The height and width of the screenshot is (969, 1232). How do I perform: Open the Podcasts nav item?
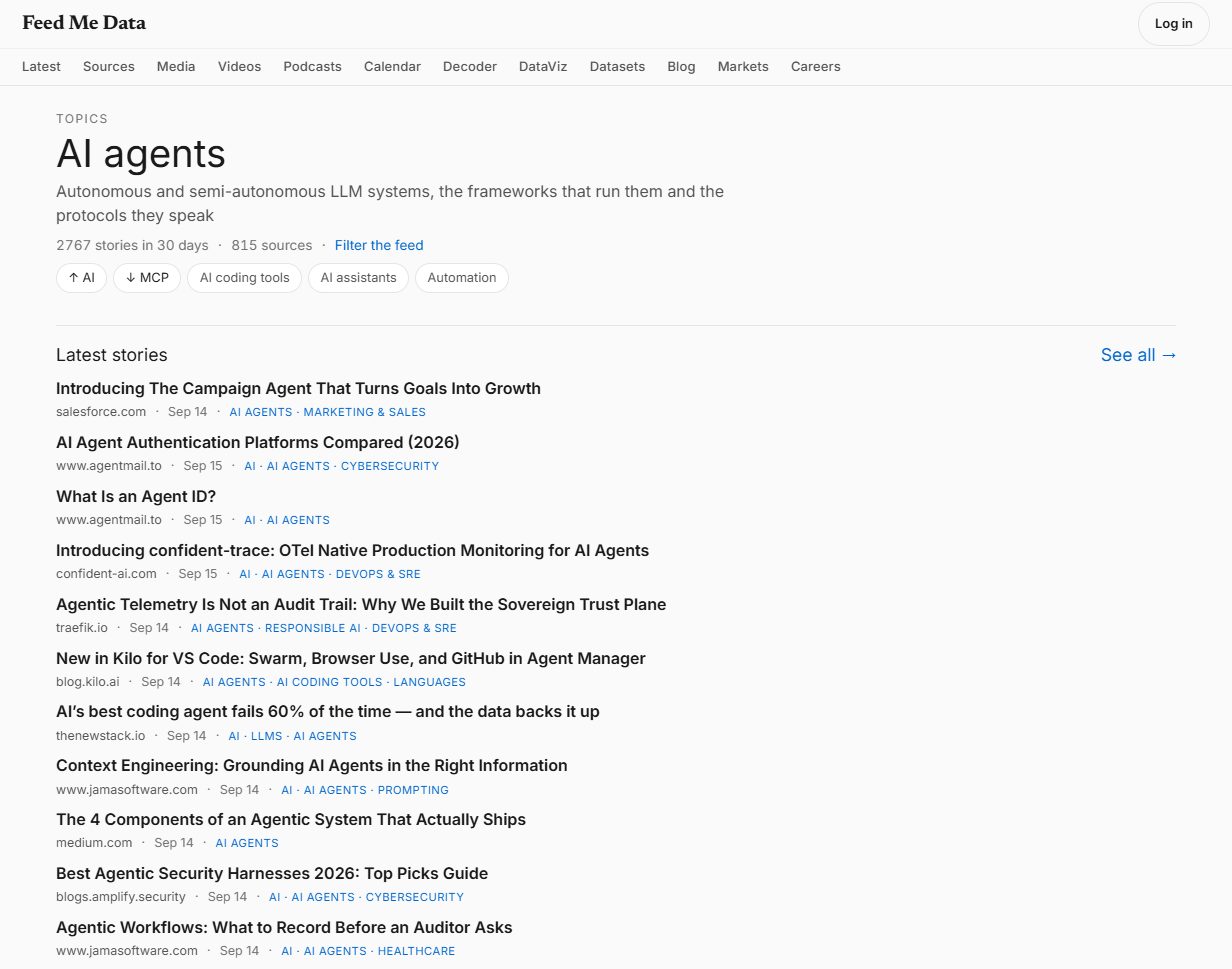click(x=312, y=66)
